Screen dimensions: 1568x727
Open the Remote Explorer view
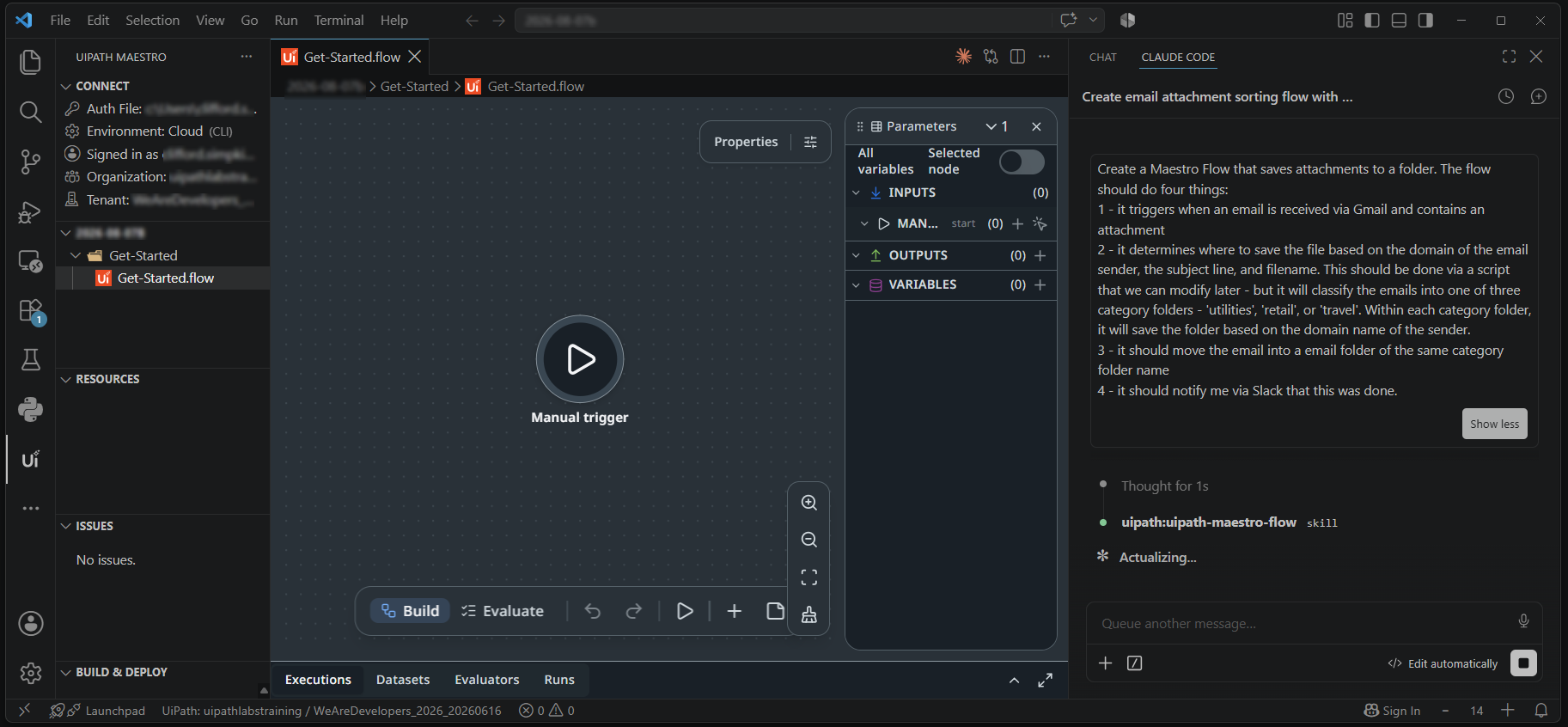[x=30, y=261]
